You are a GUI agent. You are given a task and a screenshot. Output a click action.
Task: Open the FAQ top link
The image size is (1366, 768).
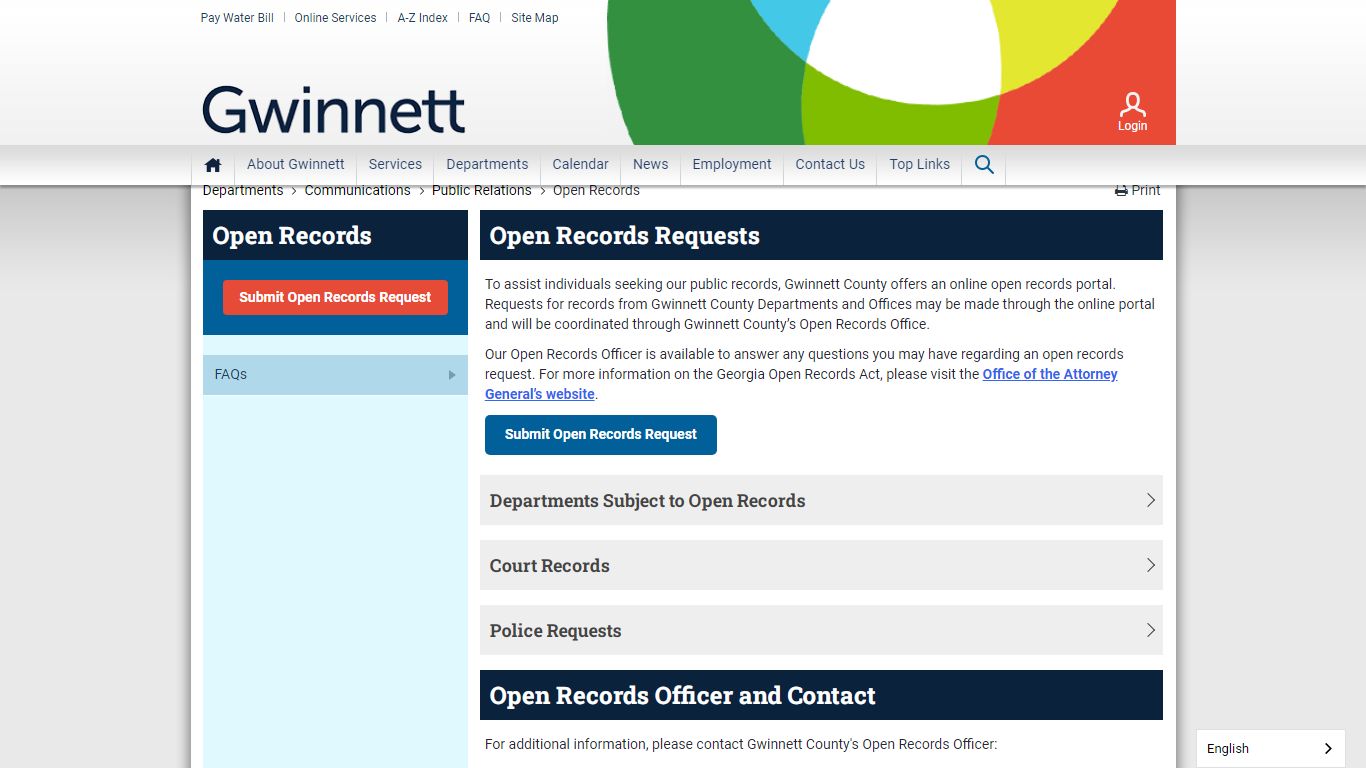[480, 18]
